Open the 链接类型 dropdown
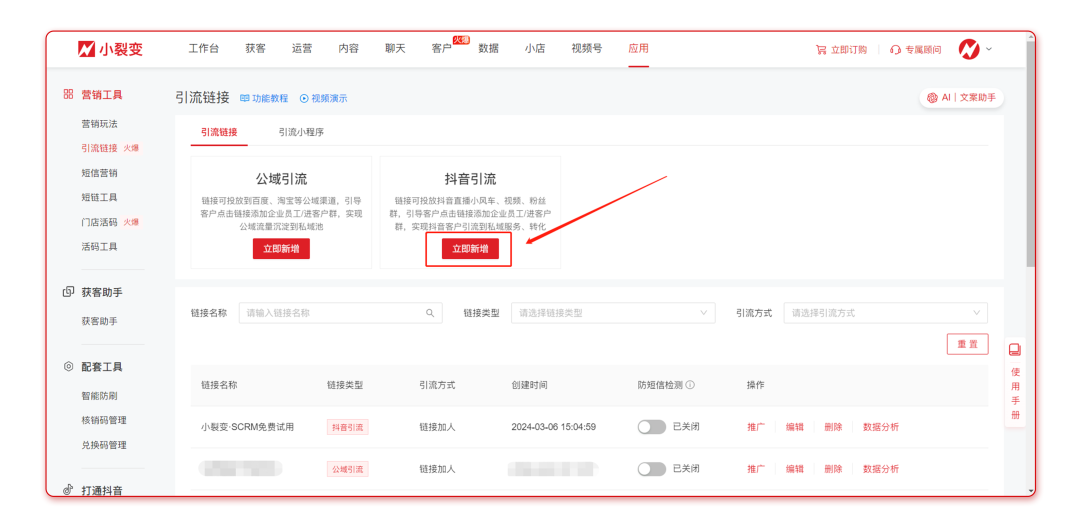 (x=613, y=313)
